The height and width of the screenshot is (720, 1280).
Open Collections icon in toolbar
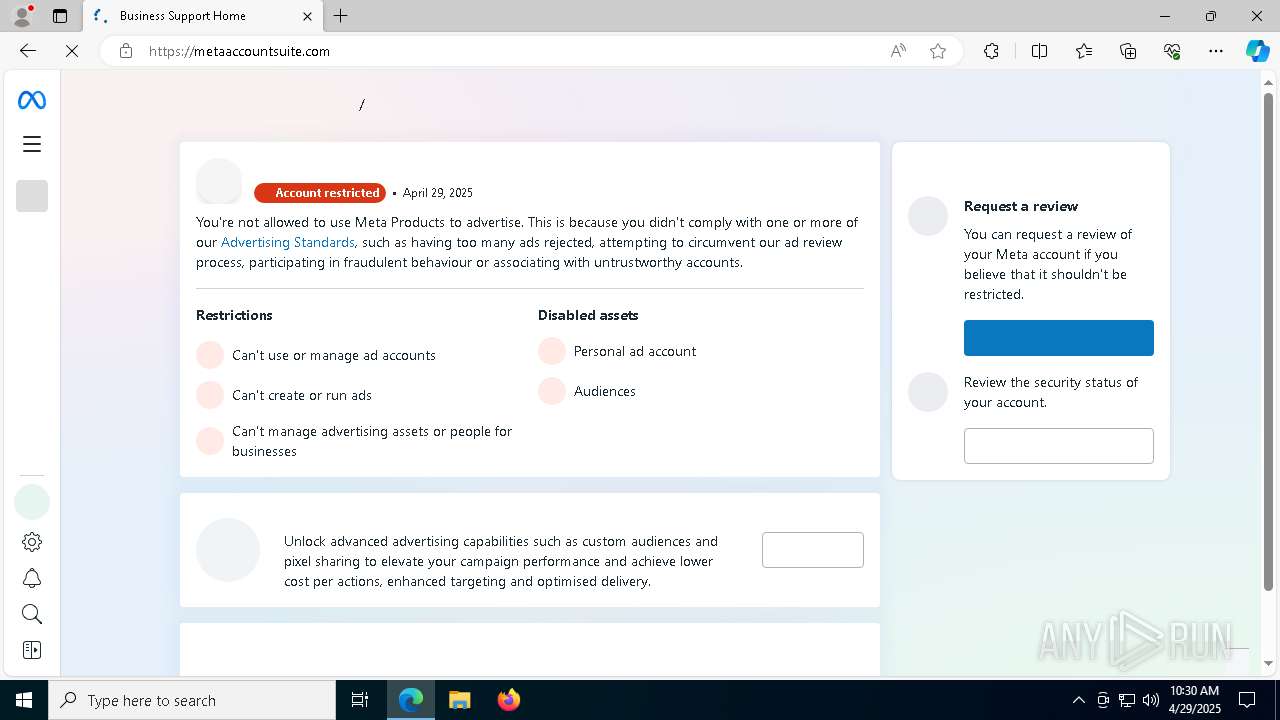click(1128, 51)
